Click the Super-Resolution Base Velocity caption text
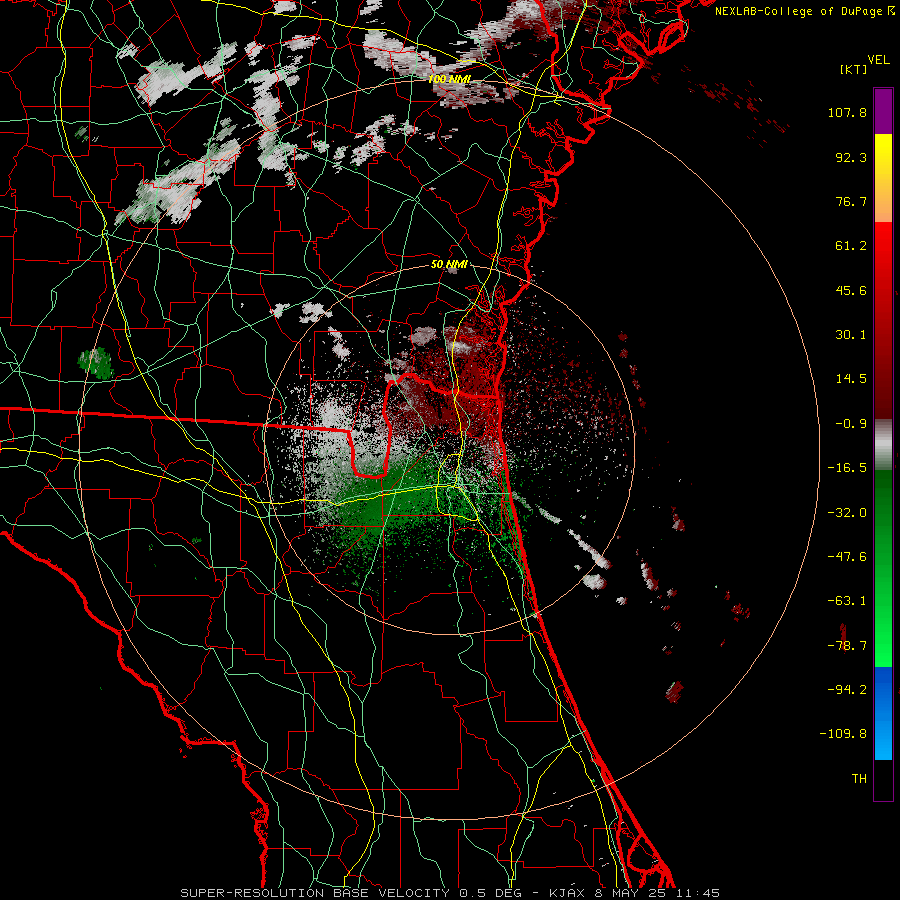The image size is (900, 900). click(x=449, y=893)
